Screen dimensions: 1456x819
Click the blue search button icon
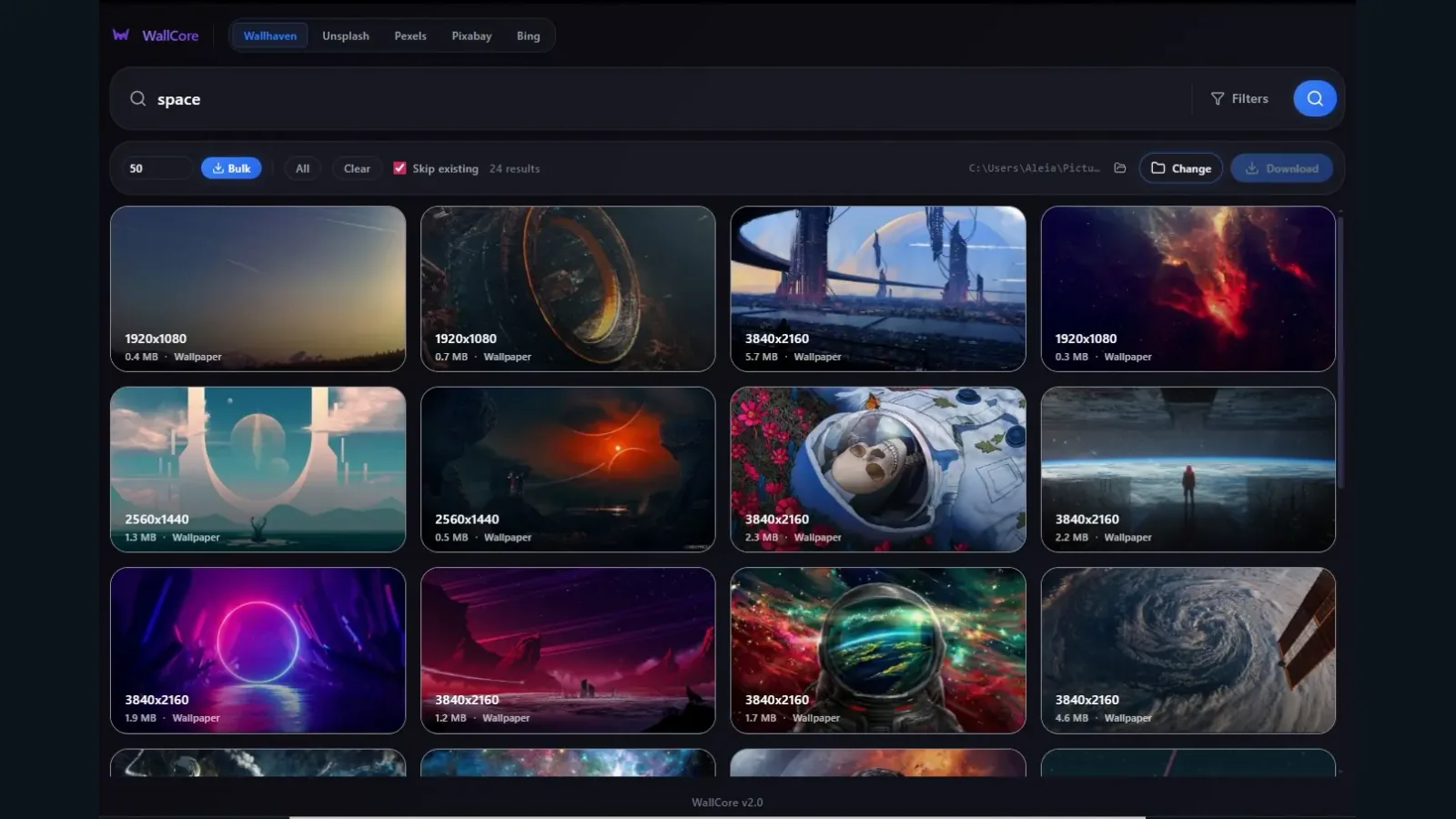tap(1315, 98)
